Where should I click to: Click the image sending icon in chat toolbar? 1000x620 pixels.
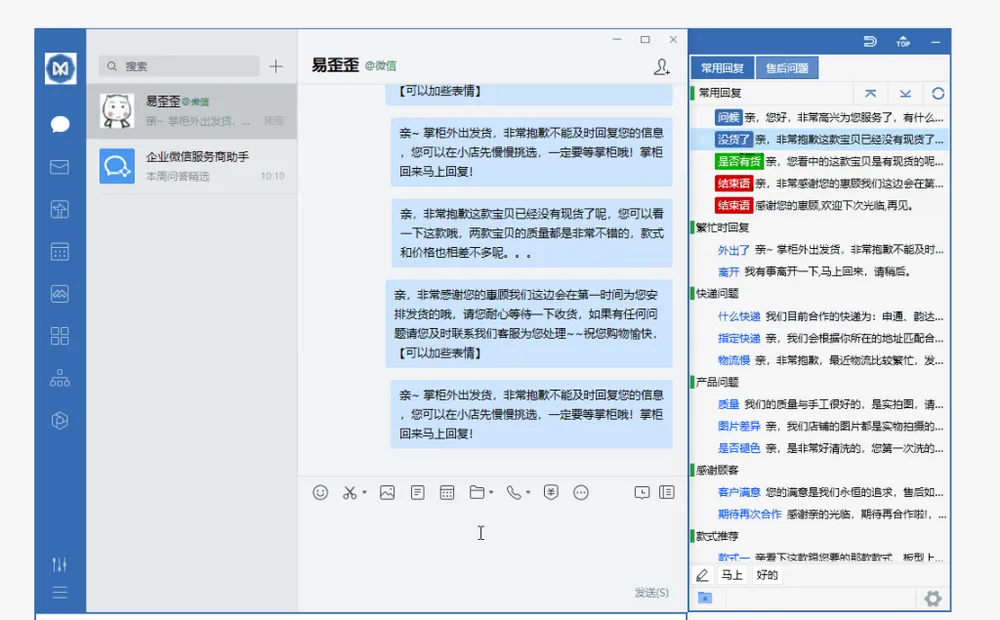[x=389, y=493]
